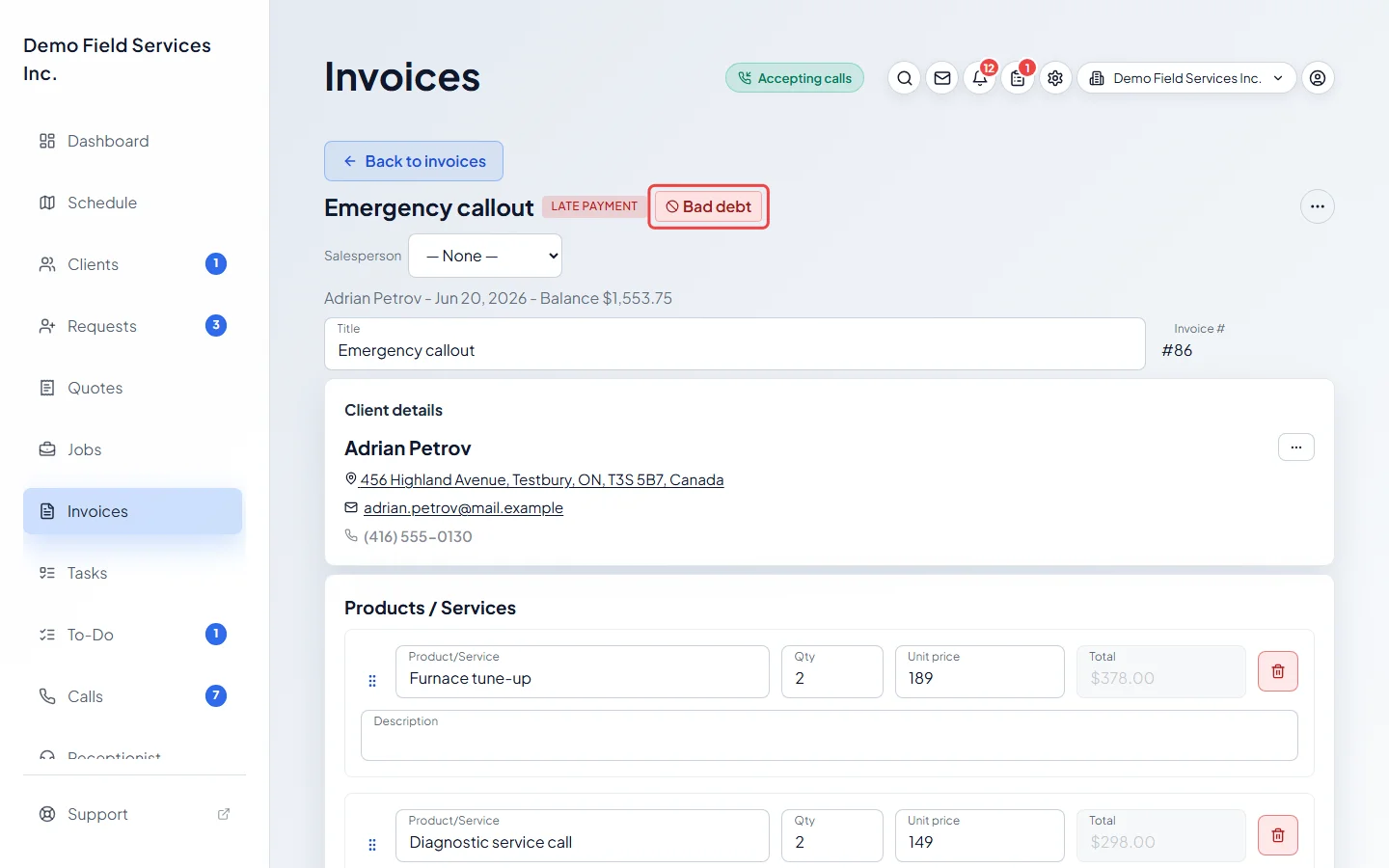Open invoice more options ellipsis
The image size is (1389, 868).
click(1318, 206)
